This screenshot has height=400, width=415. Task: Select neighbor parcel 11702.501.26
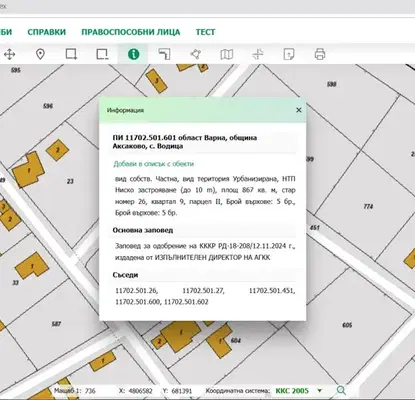(x=136, y=291)
